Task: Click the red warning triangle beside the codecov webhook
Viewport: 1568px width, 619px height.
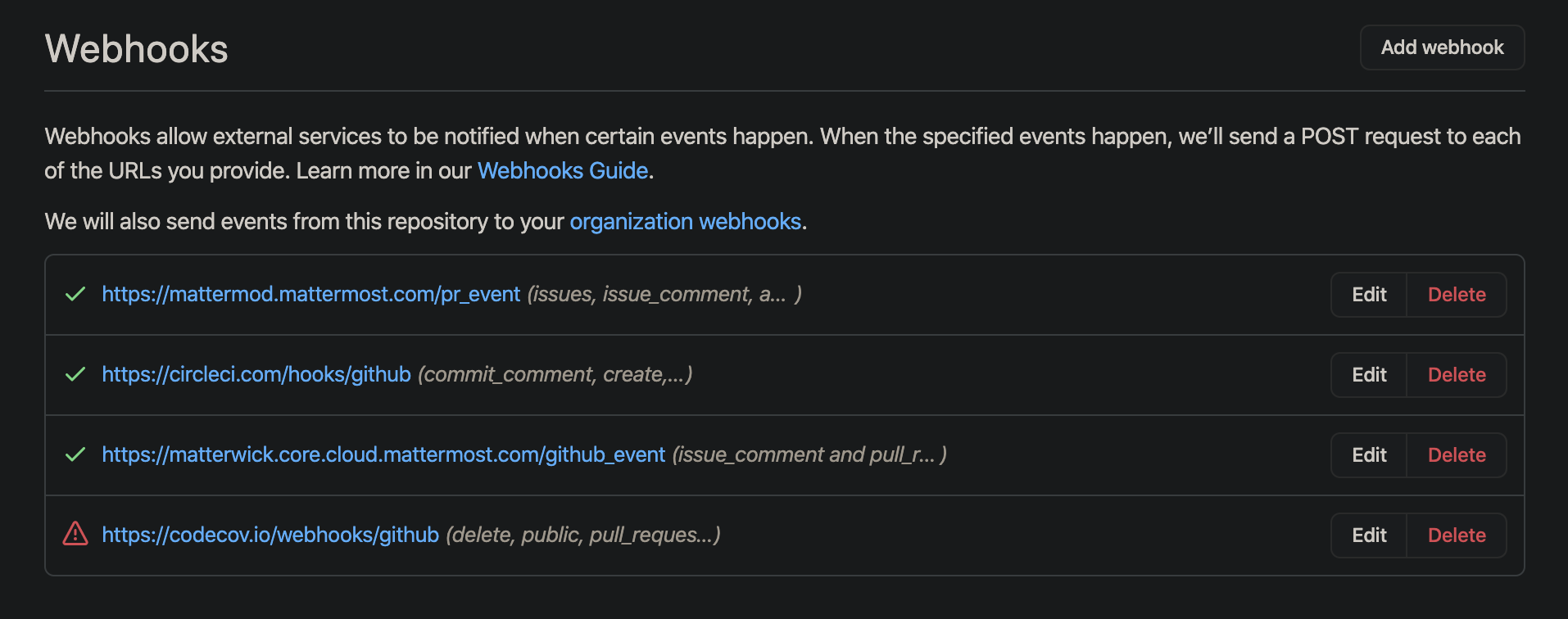Action: tap(74, 535)
